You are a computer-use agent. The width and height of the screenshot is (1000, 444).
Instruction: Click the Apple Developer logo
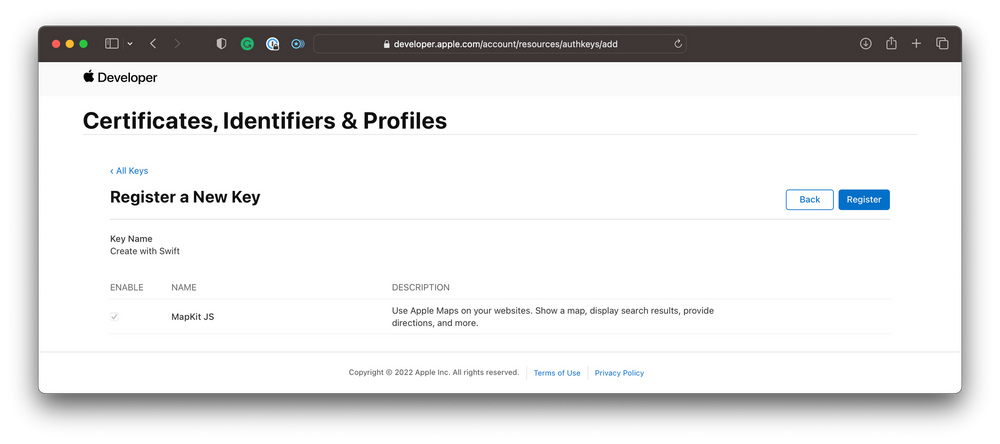[x=120, y=77]
